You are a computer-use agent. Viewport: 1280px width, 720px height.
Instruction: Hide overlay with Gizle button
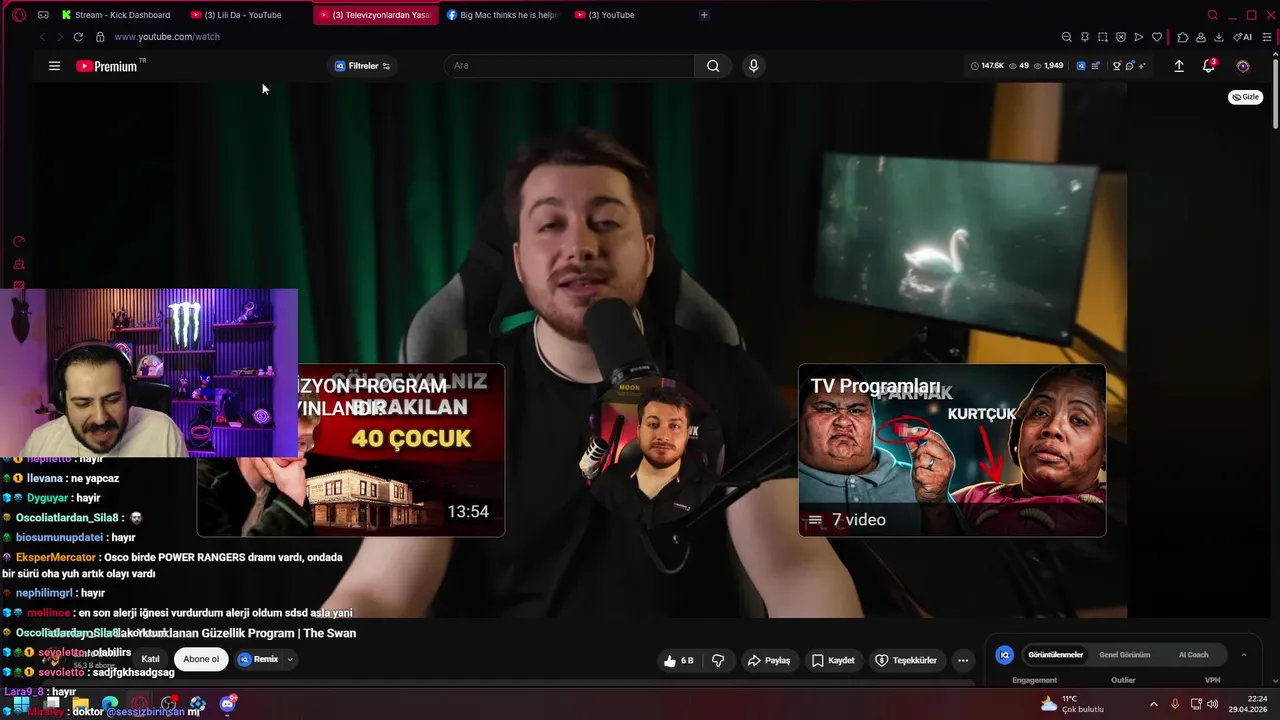pos(1245,97)
